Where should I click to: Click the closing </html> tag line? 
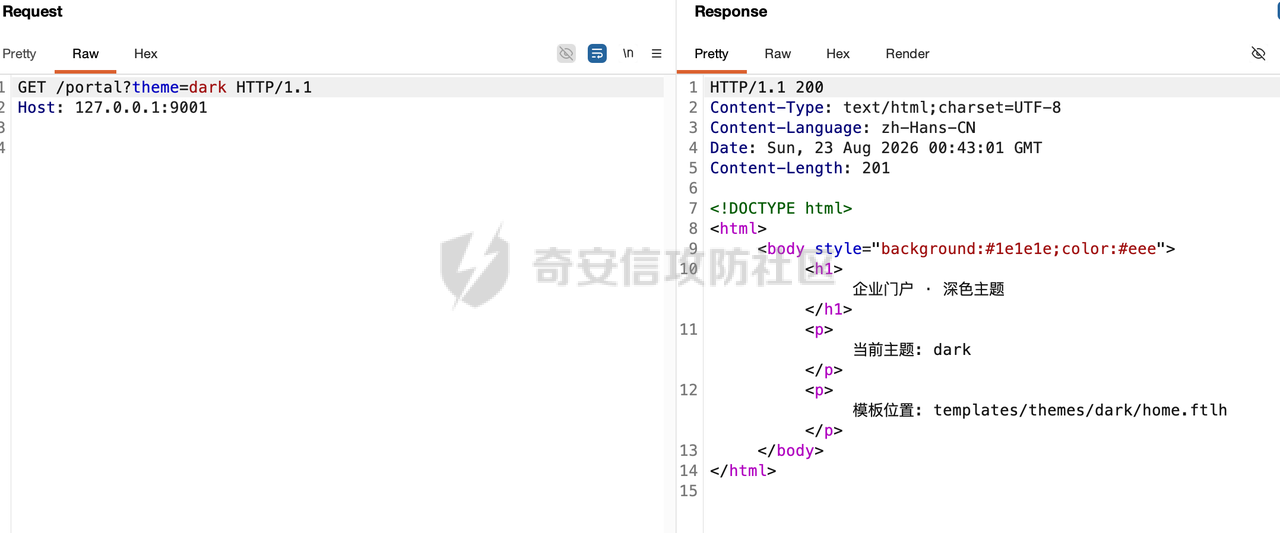[743, 471]
